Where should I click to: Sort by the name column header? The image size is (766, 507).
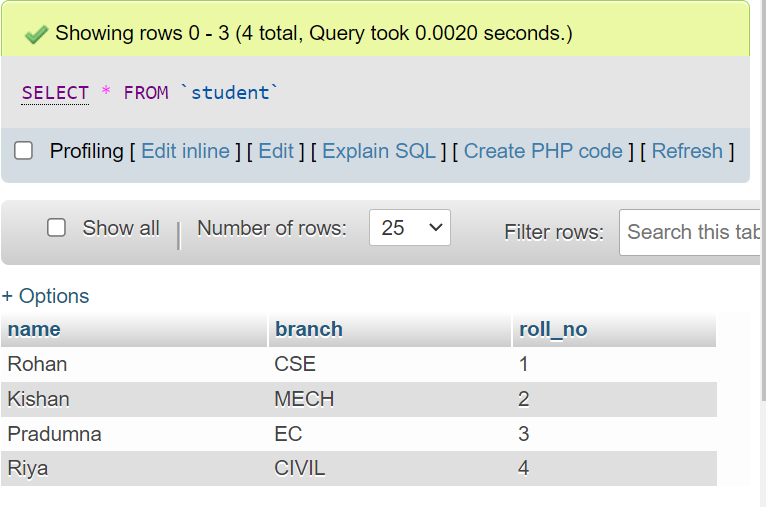(x=34, y=329)
